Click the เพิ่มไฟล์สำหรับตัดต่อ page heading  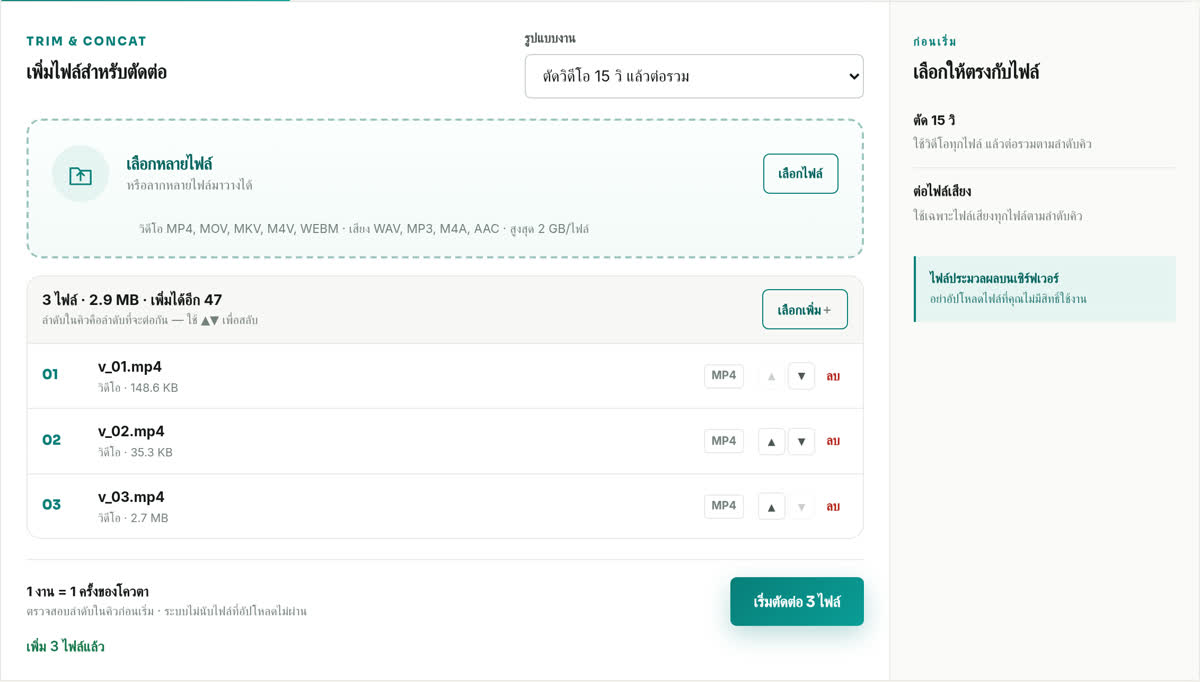(97, 72)
